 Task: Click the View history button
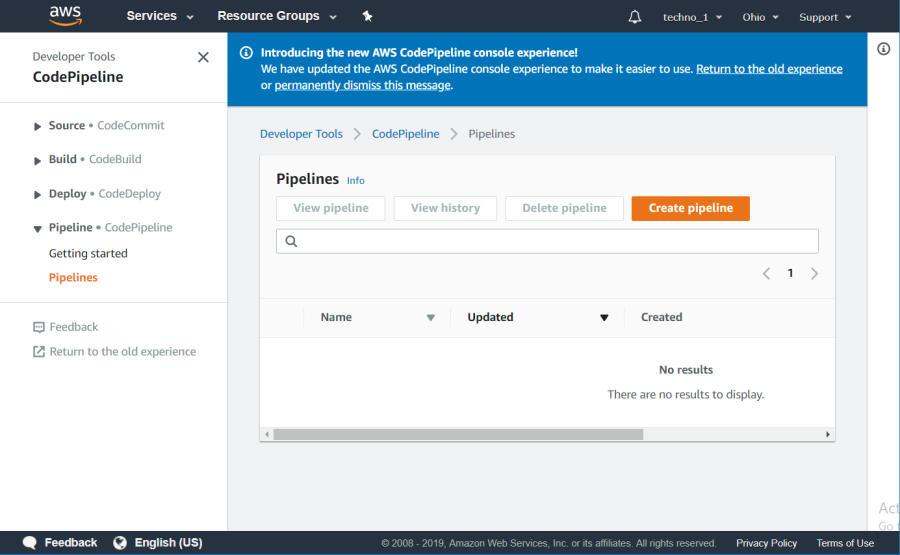click(x=445, y=208)
